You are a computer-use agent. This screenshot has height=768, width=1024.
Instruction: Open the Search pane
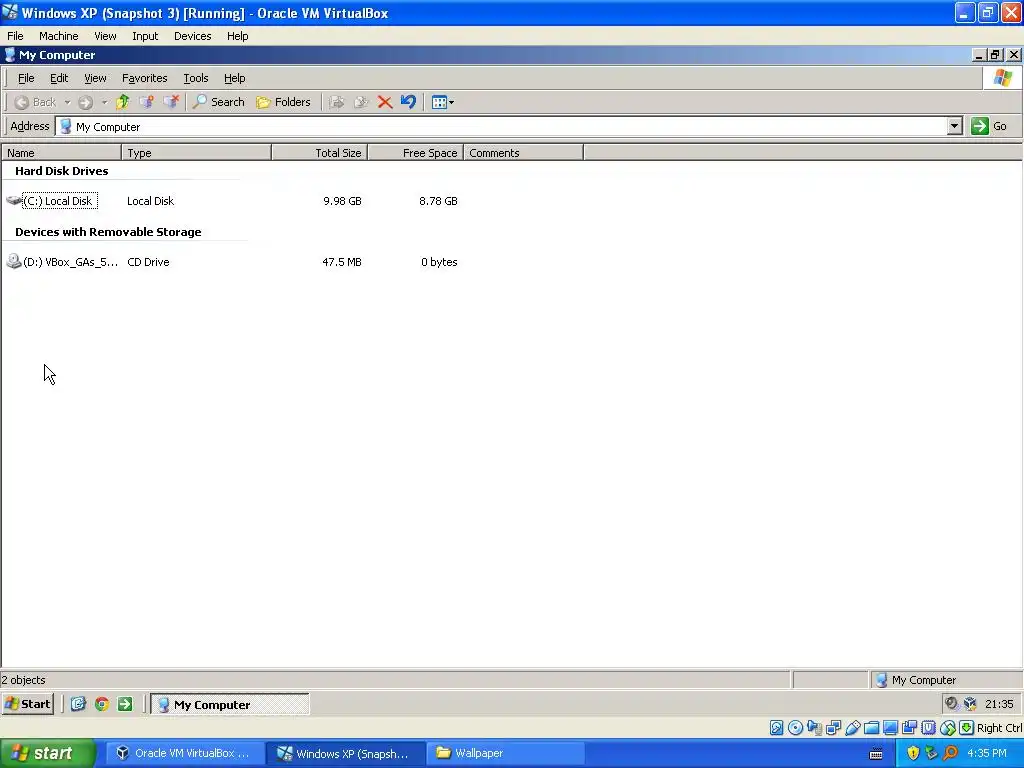coord(219,102)
